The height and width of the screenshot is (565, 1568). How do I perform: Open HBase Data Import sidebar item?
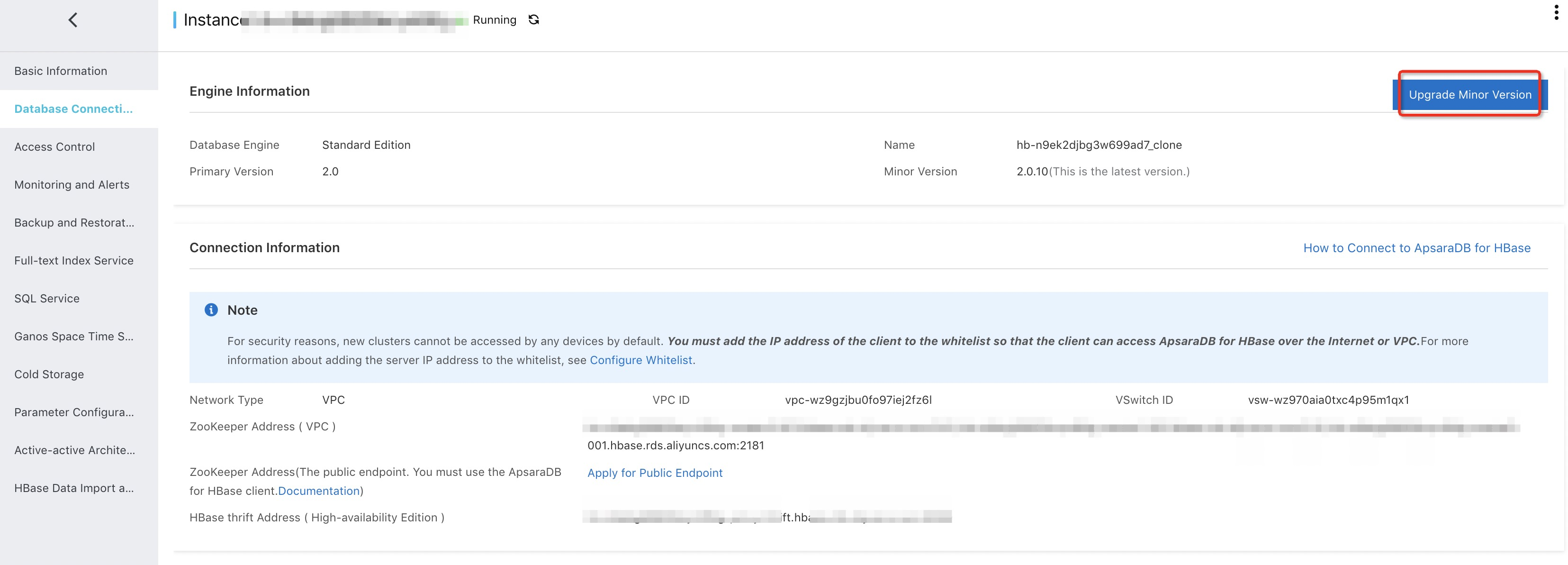74,488
